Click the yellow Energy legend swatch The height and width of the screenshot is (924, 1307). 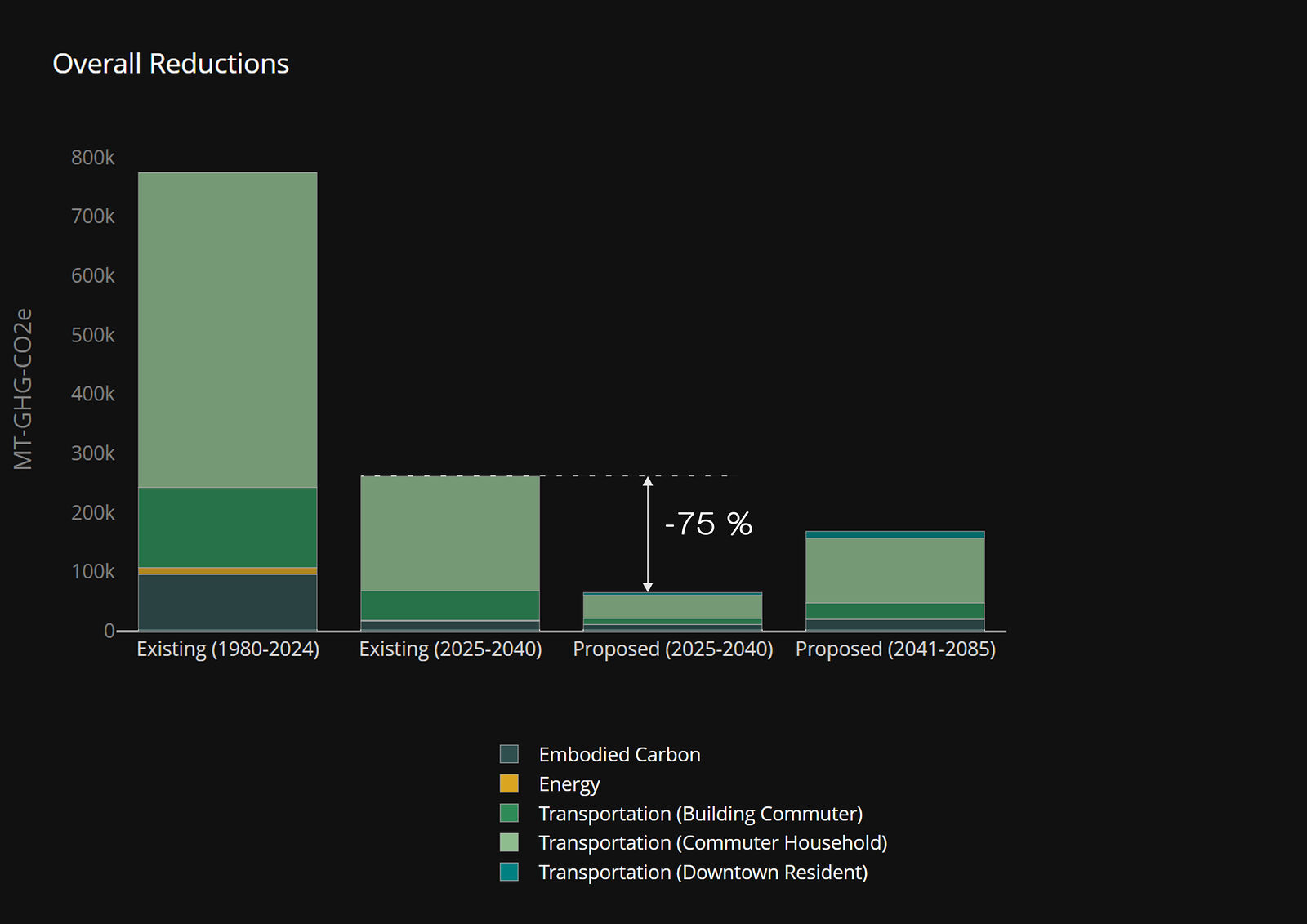pyautogui.click(x=509, y=783)
